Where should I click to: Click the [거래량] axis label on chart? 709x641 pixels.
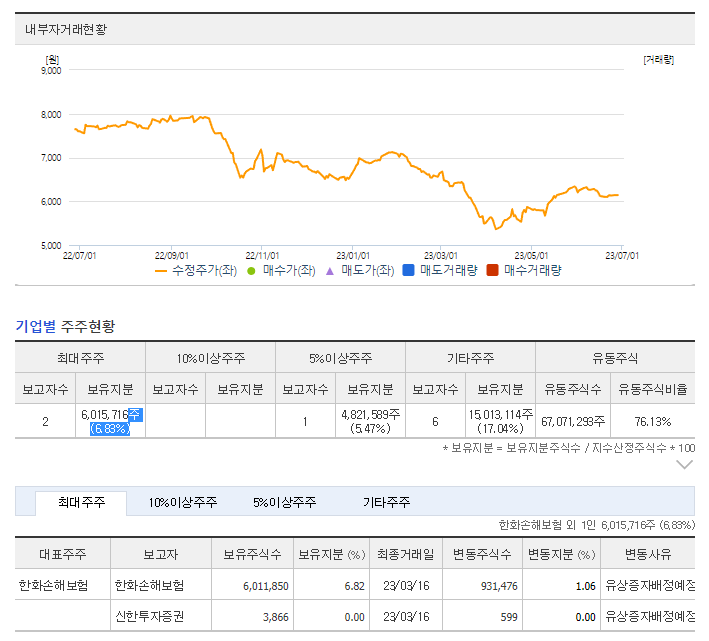pos(659,60)
